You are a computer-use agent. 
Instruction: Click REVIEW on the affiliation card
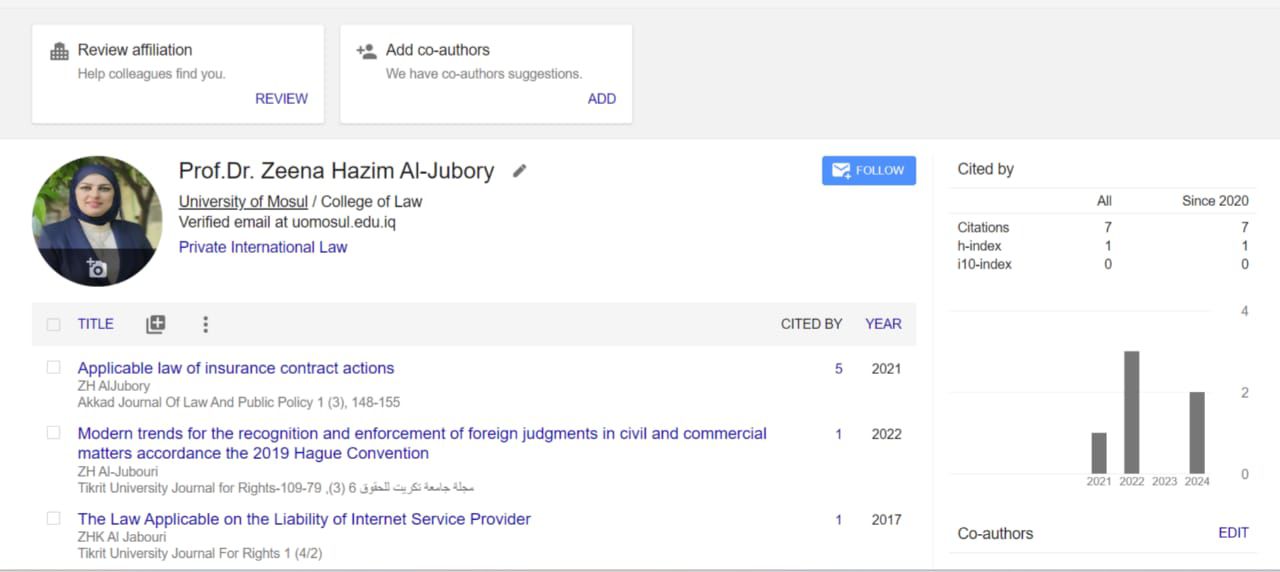coord(281,99)
